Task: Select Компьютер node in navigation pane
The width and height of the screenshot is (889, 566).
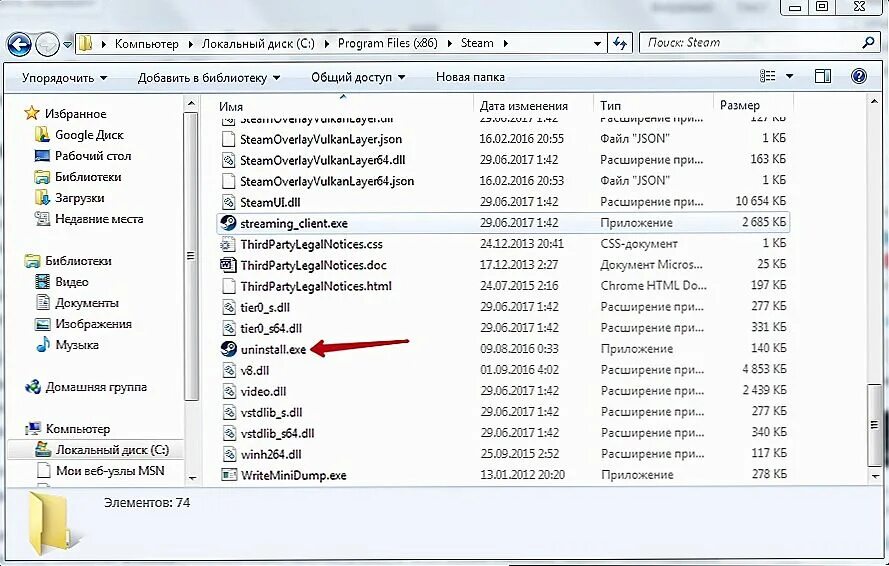Action: click(x=78, y=429)
